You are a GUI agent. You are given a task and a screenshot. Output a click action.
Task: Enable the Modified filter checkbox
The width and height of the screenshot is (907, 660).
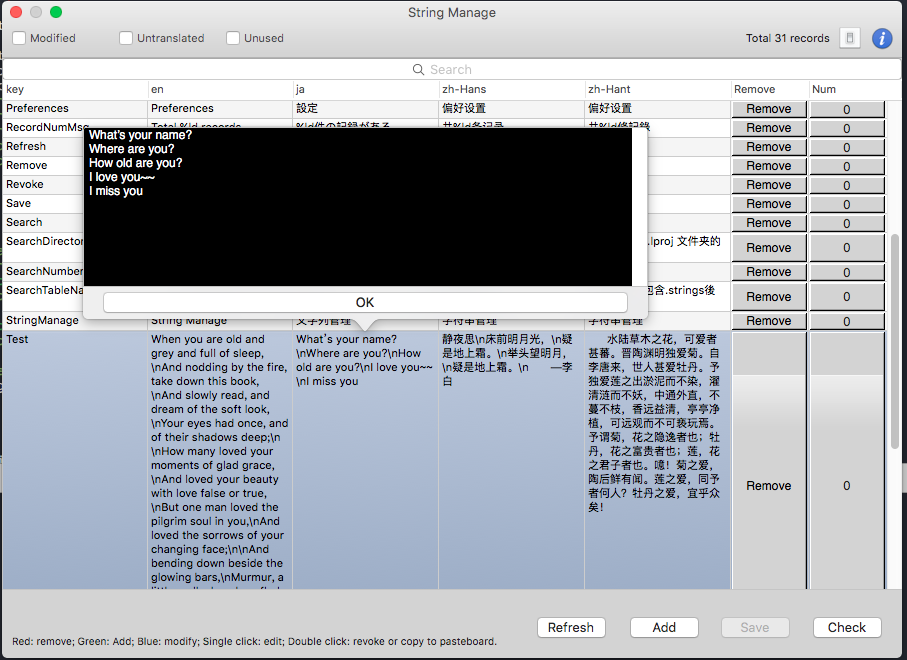coord(19,38)
